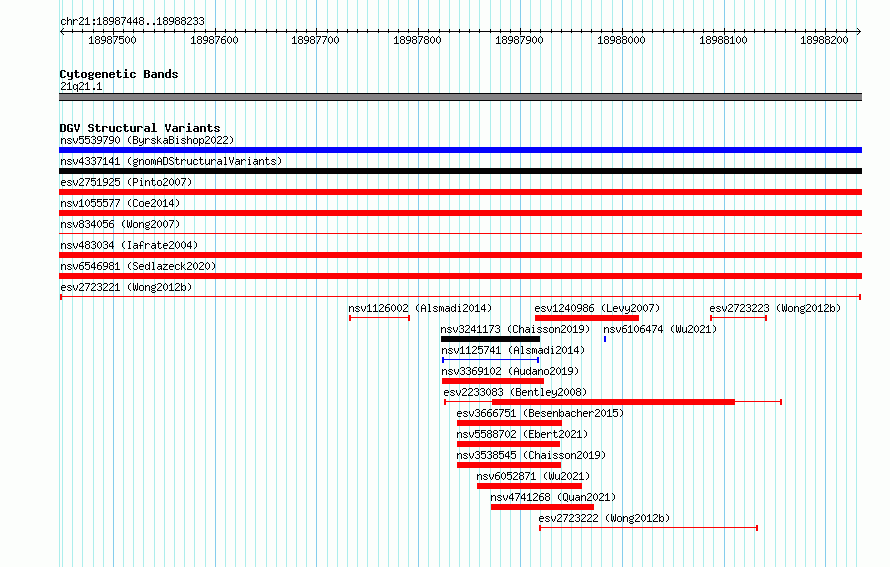Click the esv3666751 (Besenbacher2015) label

pyautogui.click(x=540, y=413)
